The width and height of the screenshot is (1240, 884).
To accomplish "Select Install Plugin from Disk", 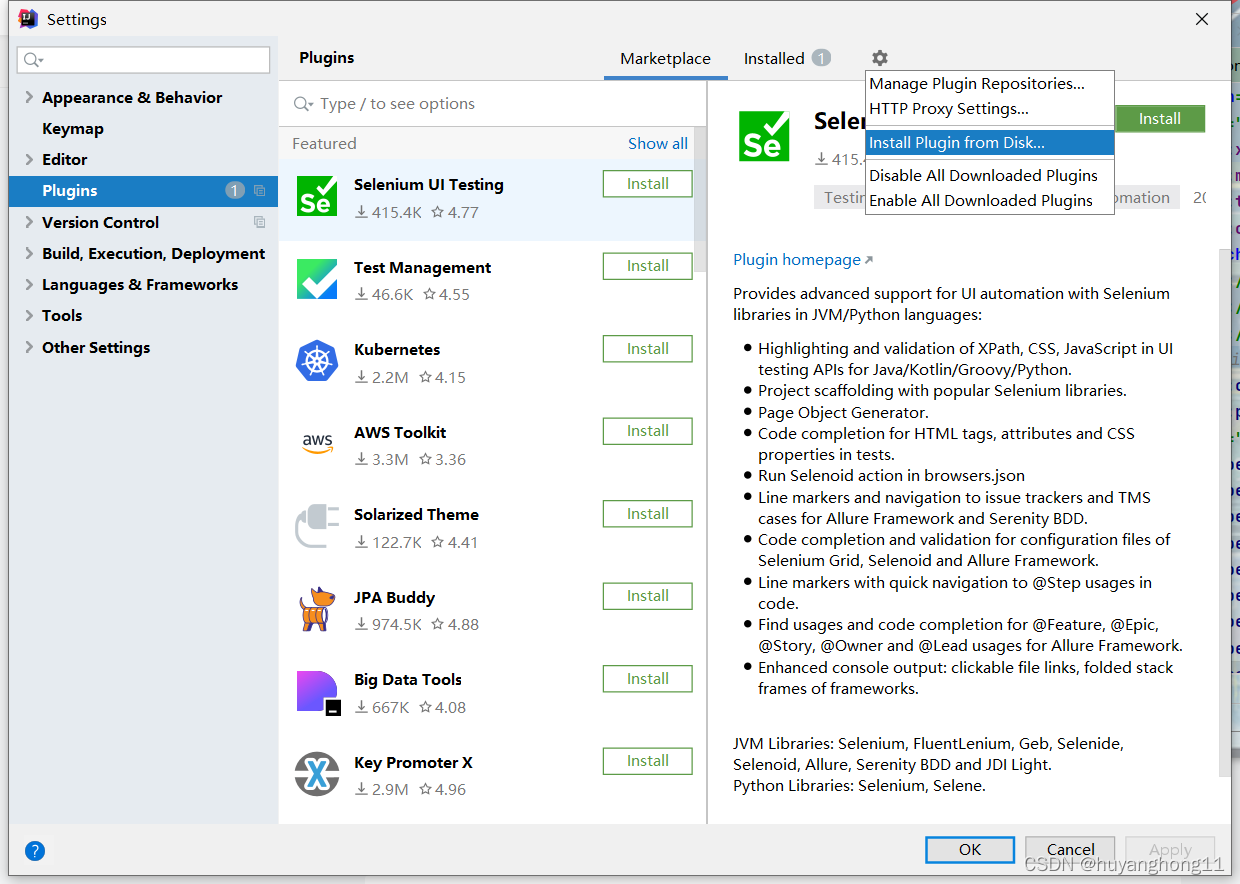I will [989, 143].
